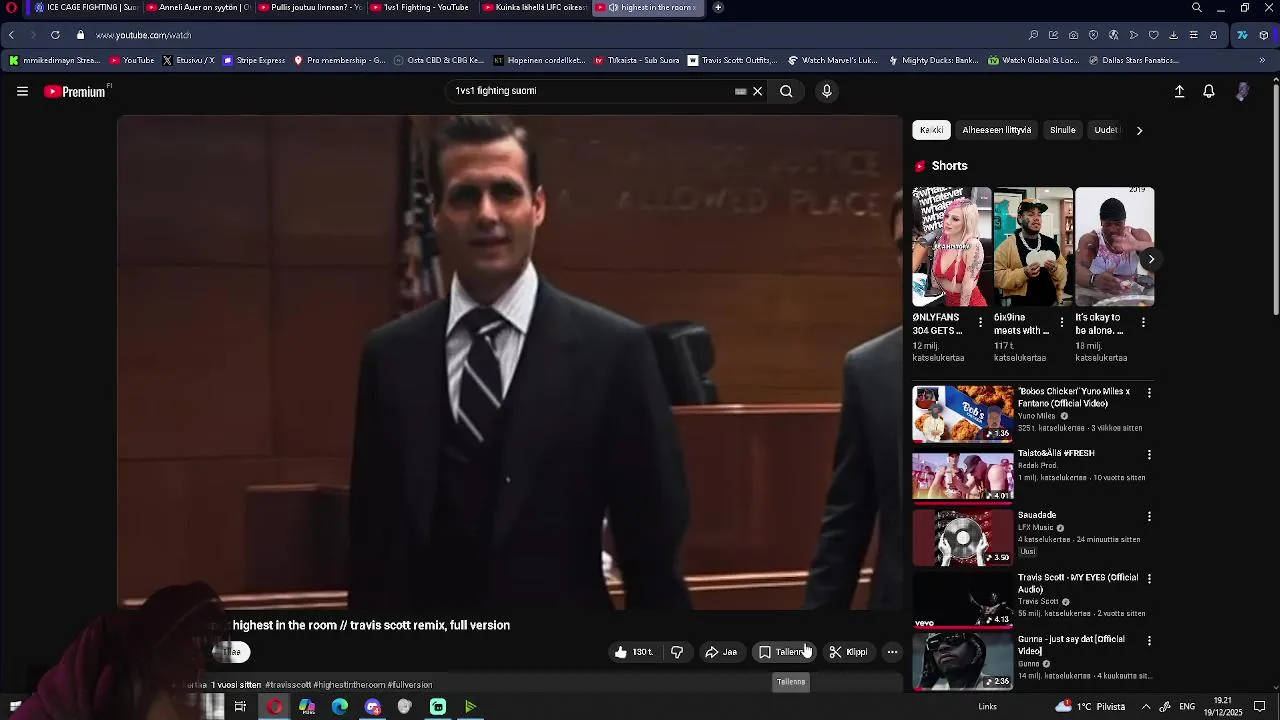
Task: Share the video via Jaa button
Action: coord(721,652)
